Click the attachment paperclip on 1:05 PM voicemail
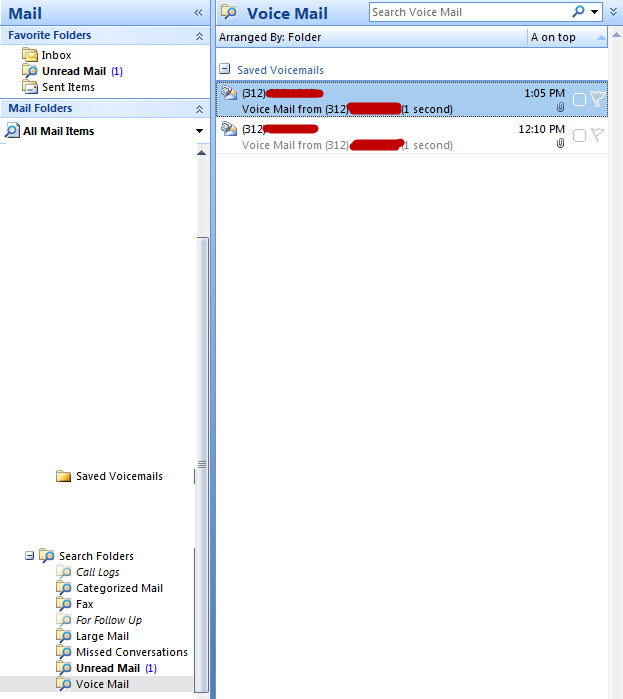 tap(560, 108)
